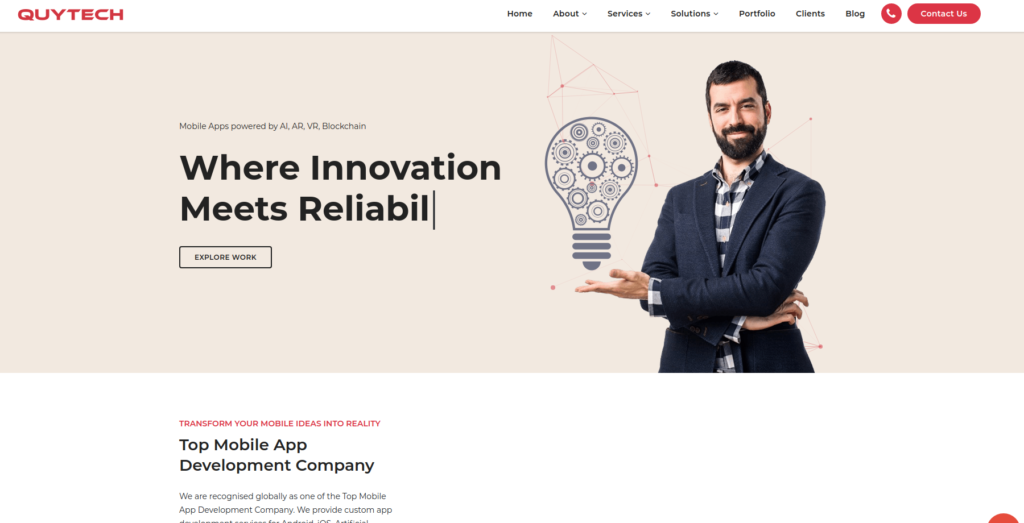Click the Explore Work button
This screenshot has height=523, width=1024.
click(x=225, y=257)
